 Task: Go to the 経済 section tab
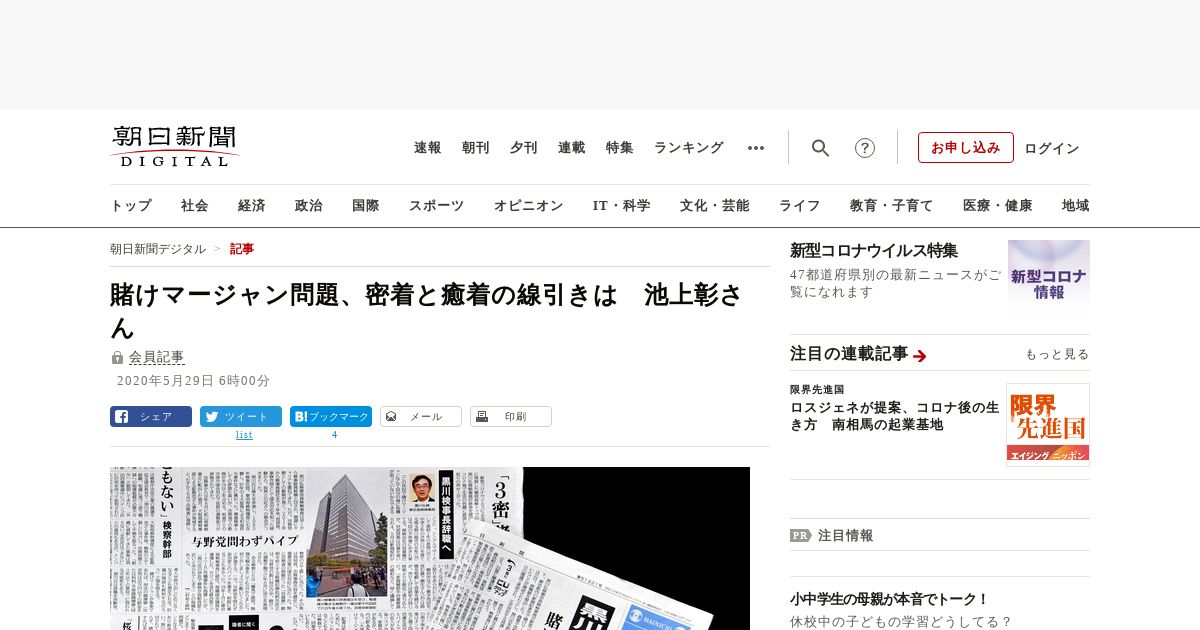[252, 206]
